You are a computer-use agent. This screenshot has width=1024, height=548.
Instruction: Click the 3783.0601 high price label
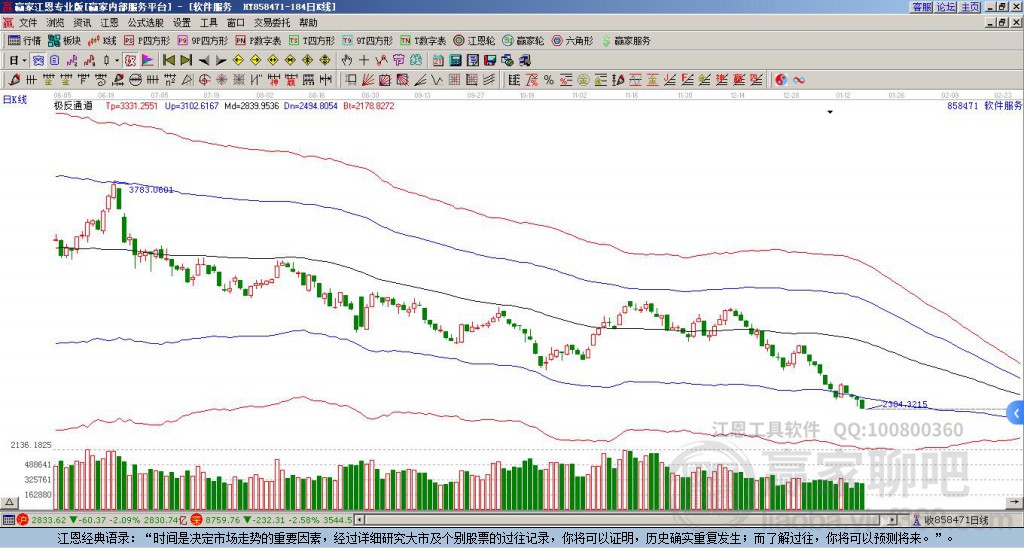pyautogui.click(x=151, y=189)
